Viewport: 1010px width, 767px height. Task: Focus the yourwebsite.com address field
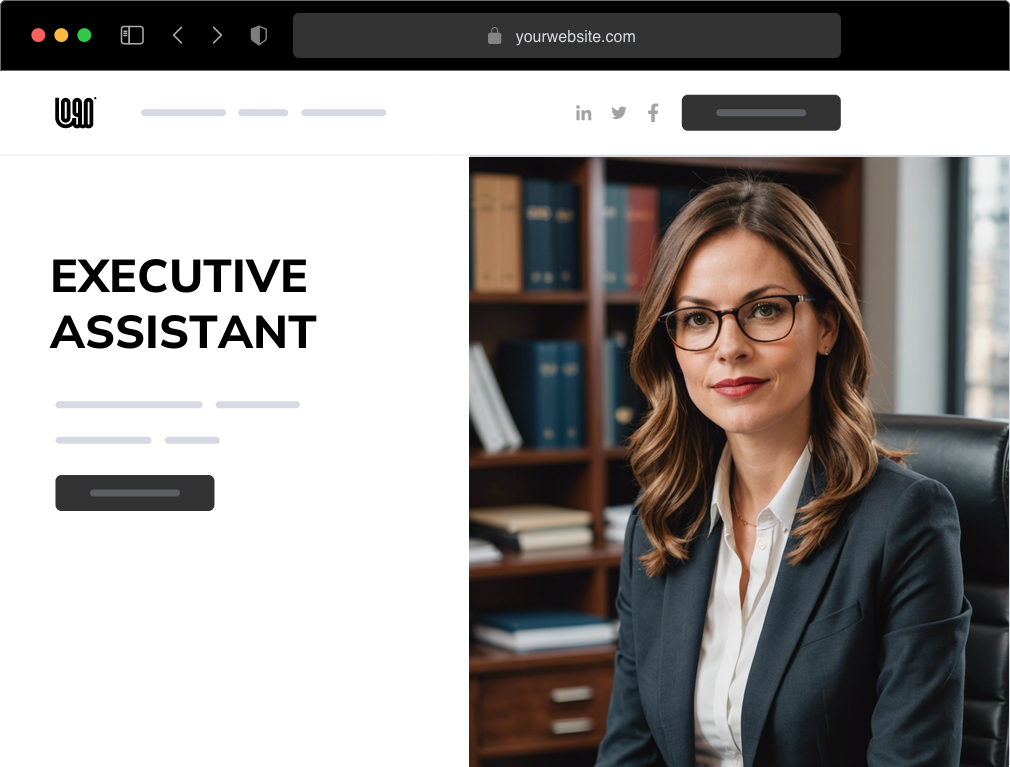567,35
